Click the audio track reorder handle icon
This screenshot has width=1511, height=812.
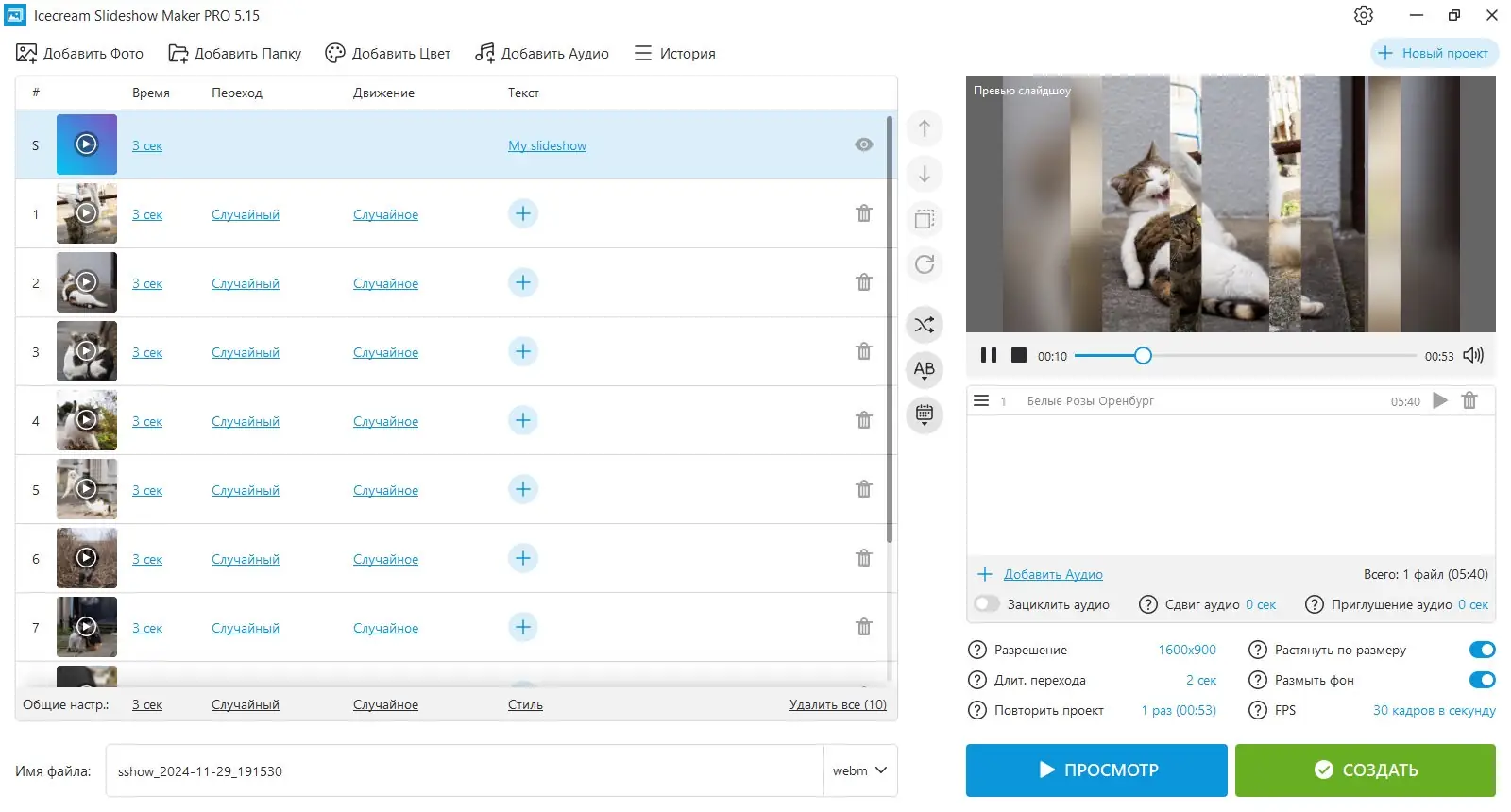point(981,401)
